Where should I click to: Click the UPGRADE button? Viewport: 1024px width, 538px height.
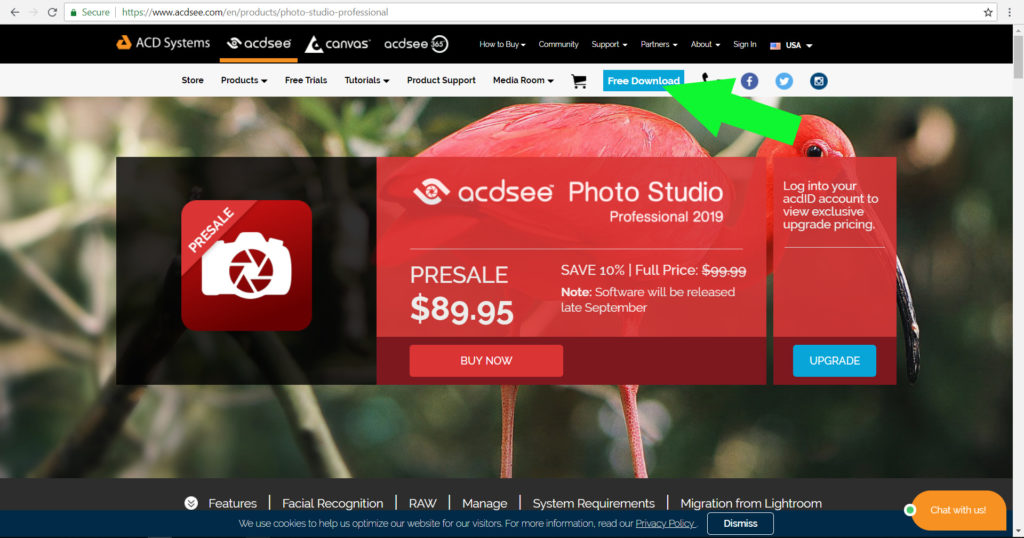834,360
